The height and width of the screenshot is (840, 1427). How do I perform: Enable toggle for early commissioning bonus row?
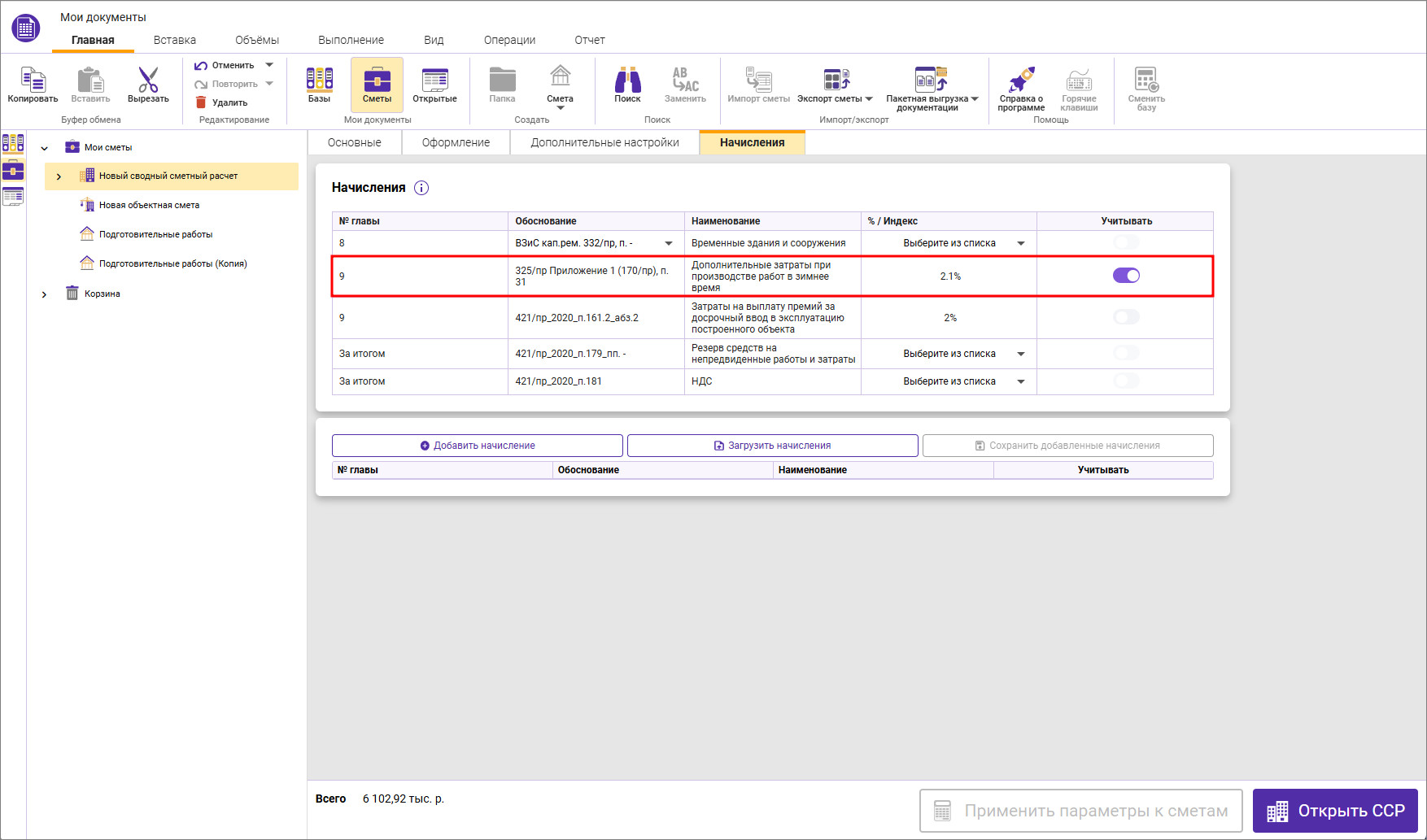tap(1126, 317)
